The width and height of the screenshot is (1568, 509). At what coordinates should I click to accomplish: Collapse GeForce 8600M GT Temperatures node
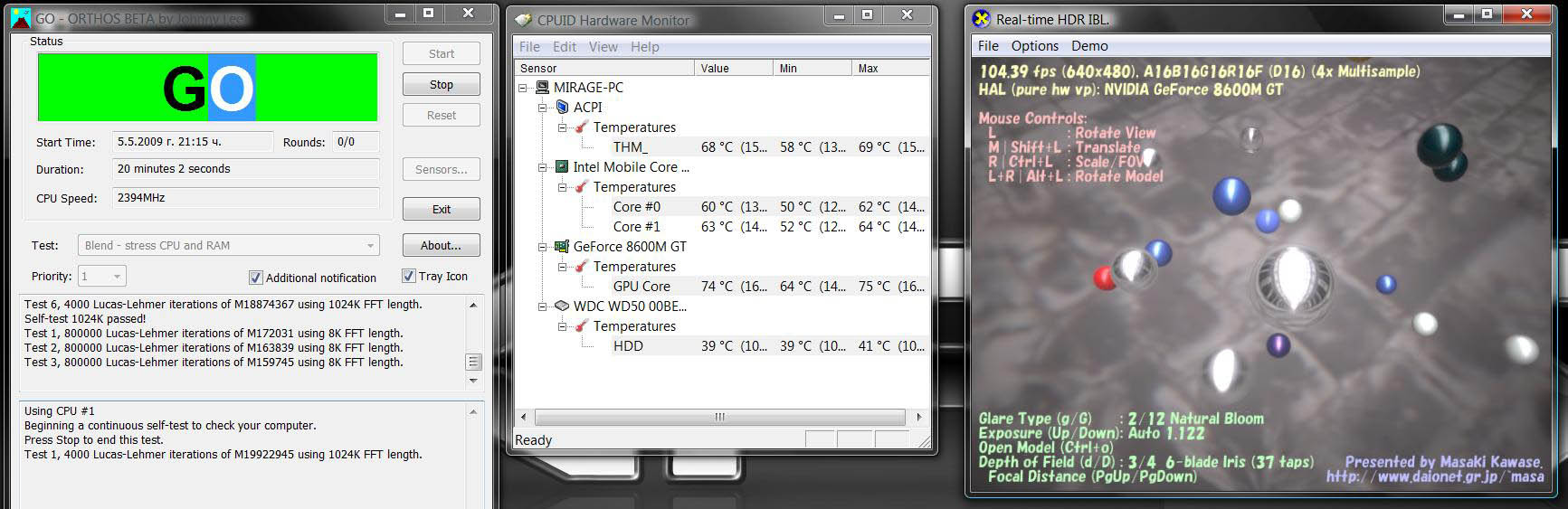click(563, 267)
